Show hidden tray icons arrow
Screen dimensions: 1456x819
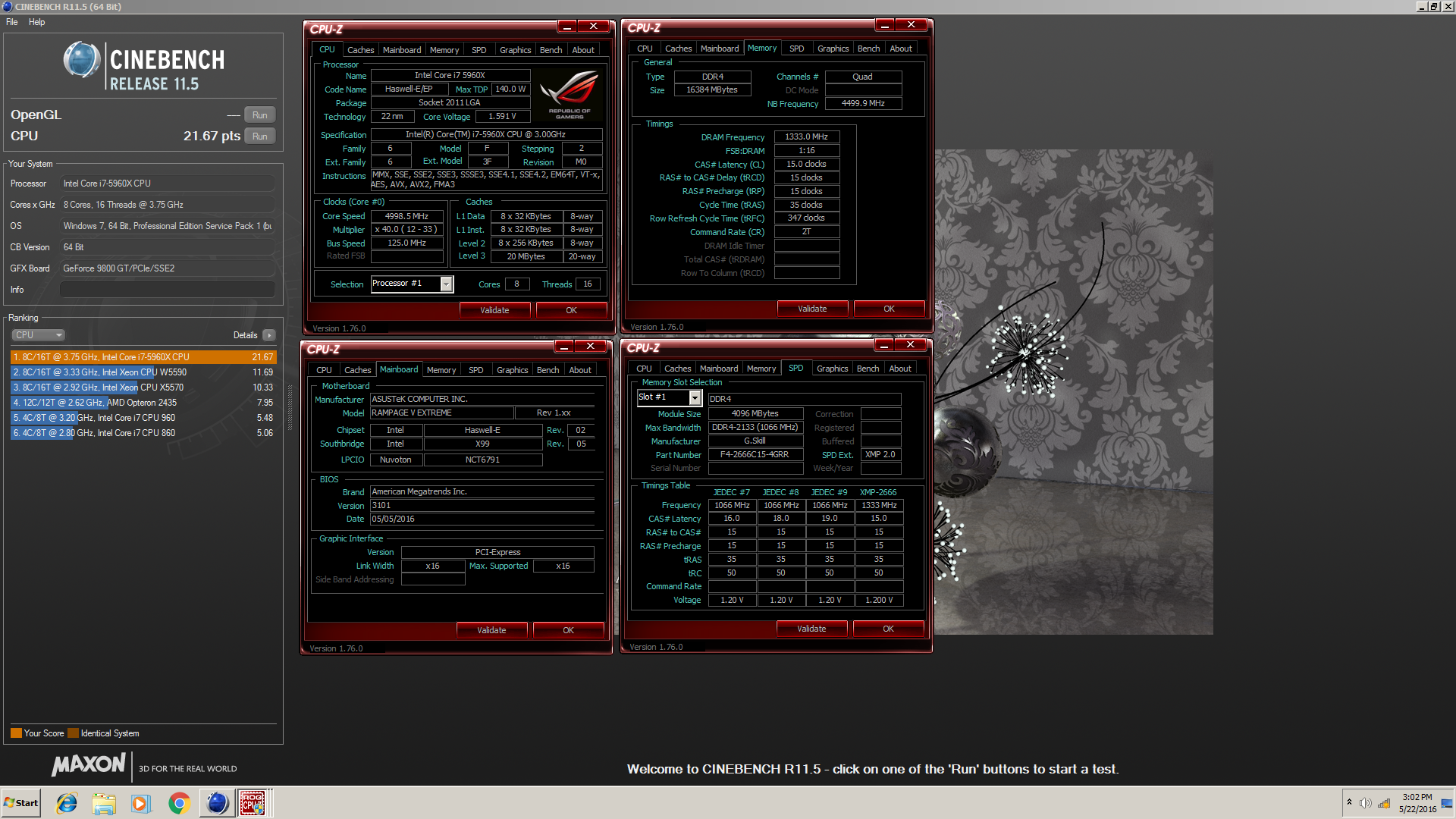(1349, 802)
